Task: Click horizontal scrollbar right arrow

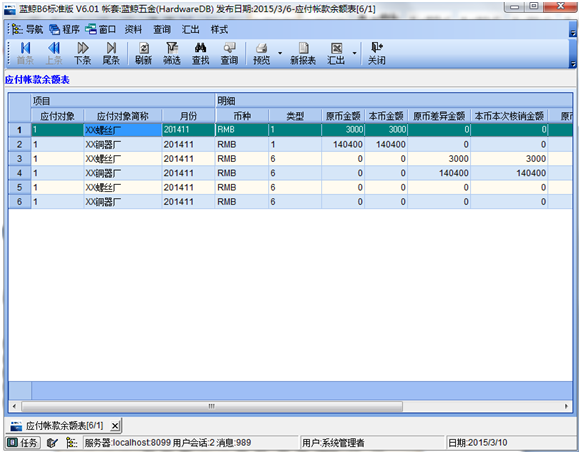Action: click(566, 406)
